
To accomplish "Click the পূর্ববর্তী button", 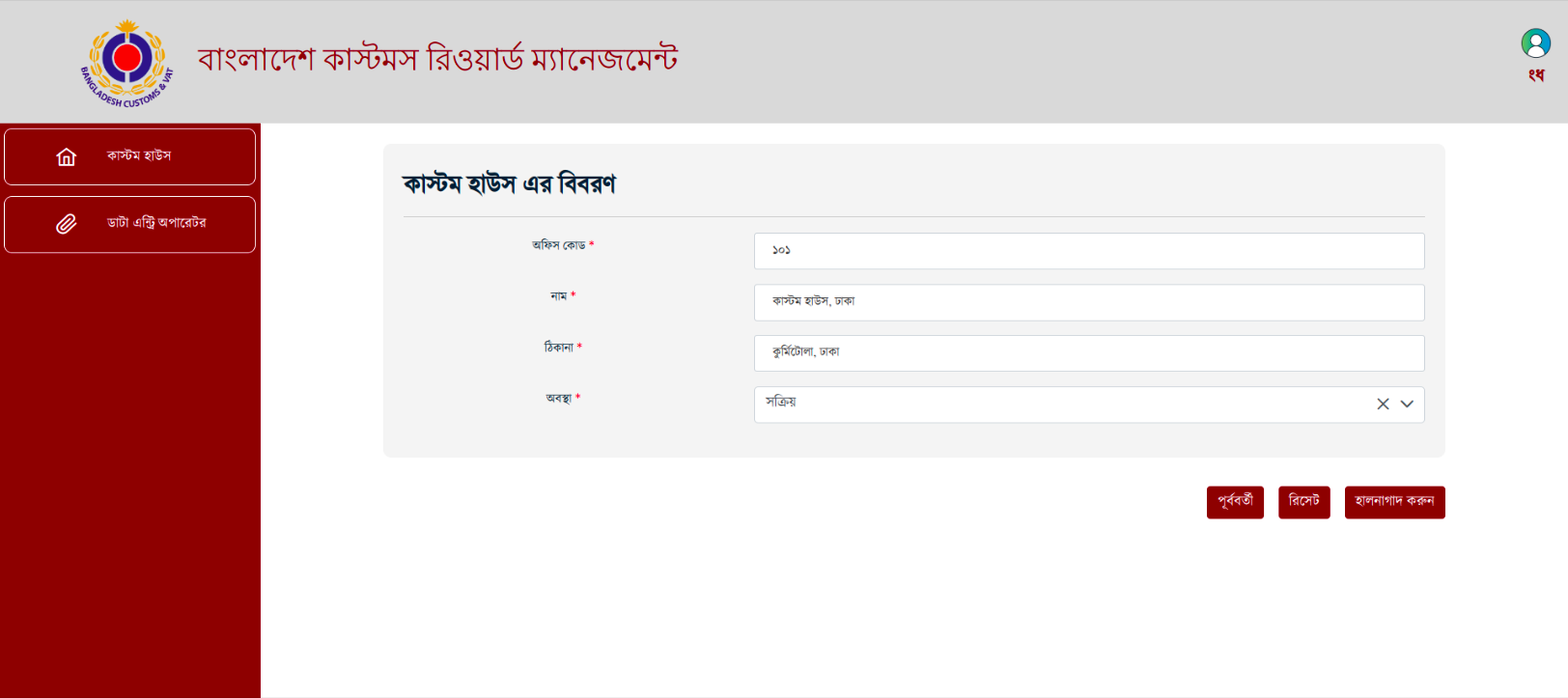I will (x=1235, y=502).
